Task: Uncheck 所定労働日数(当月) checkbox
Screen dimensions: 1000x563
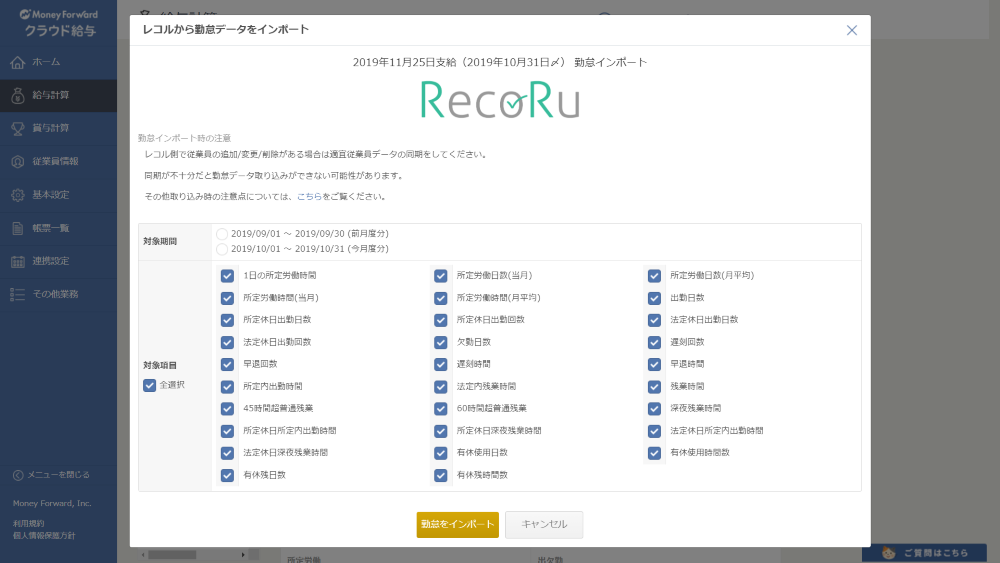Action: point(441,275)
